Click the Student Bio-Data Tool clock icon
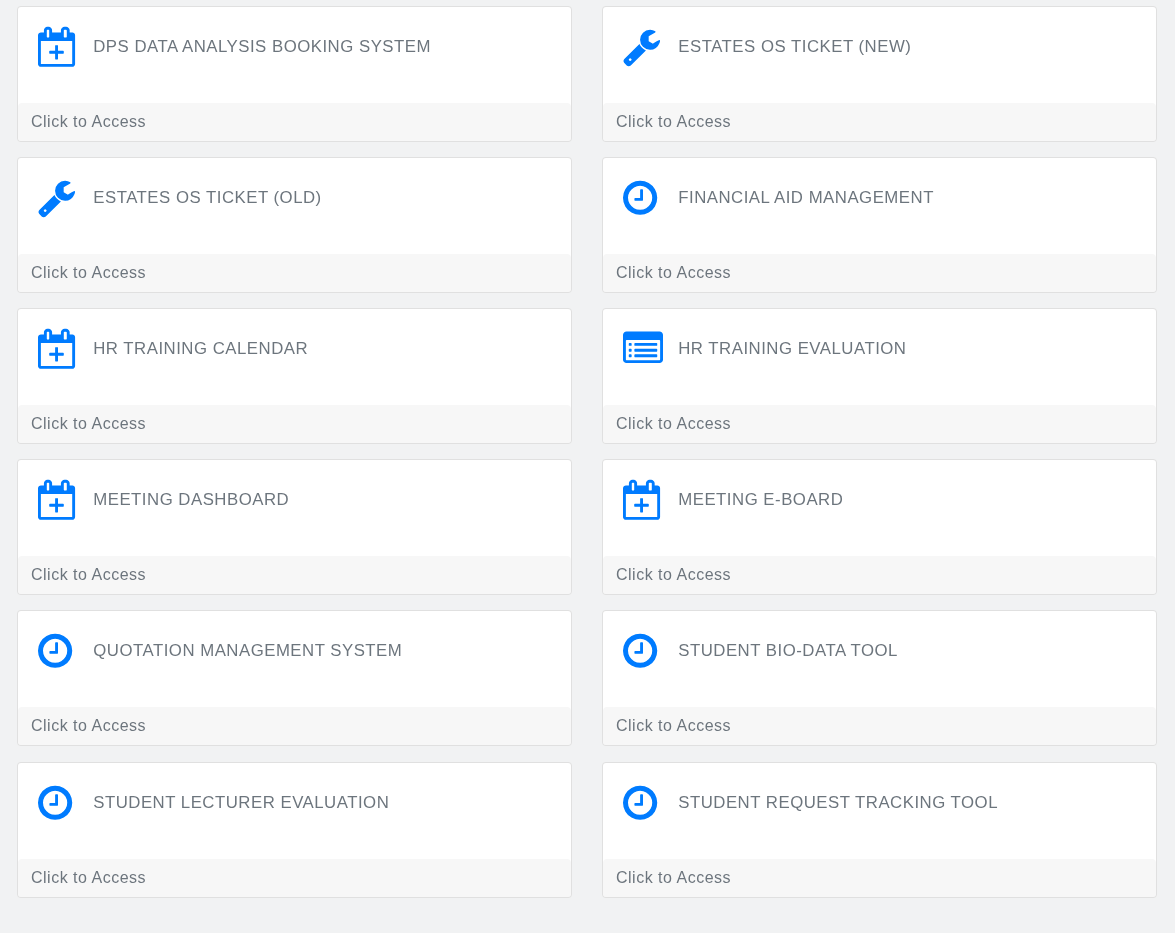Screen dimensions: 1175x933 pos(640,650)
